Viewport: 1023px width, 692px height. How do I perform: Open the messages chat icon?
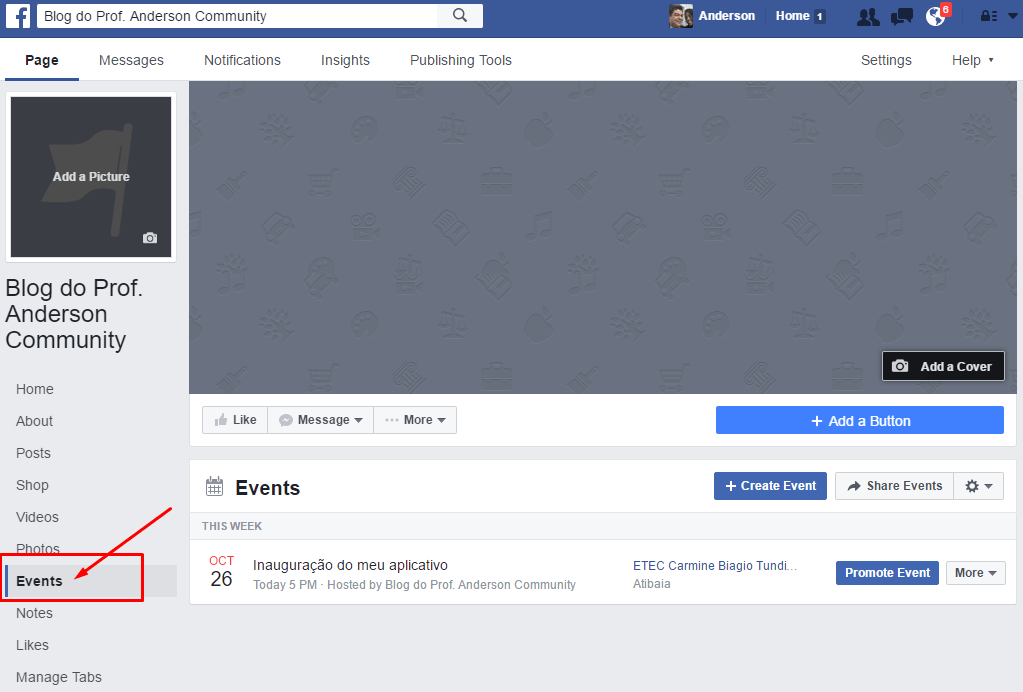point(902,16)
